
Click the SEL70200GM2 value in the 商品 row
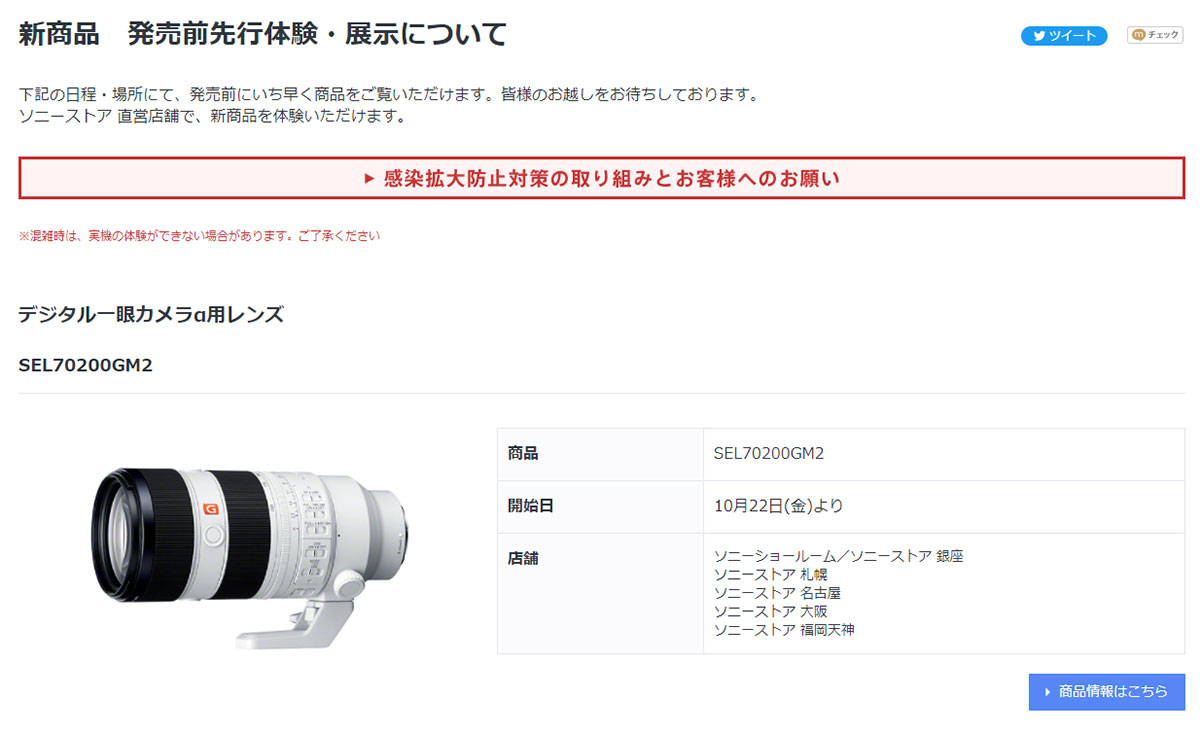pos(769,454)
